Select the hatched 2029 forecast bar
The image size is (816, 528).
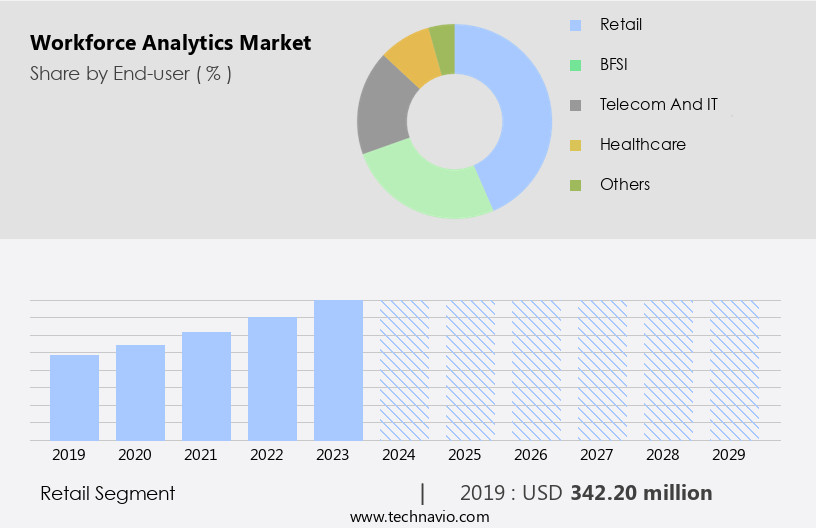pyautogui.click(x=734, y=370)
